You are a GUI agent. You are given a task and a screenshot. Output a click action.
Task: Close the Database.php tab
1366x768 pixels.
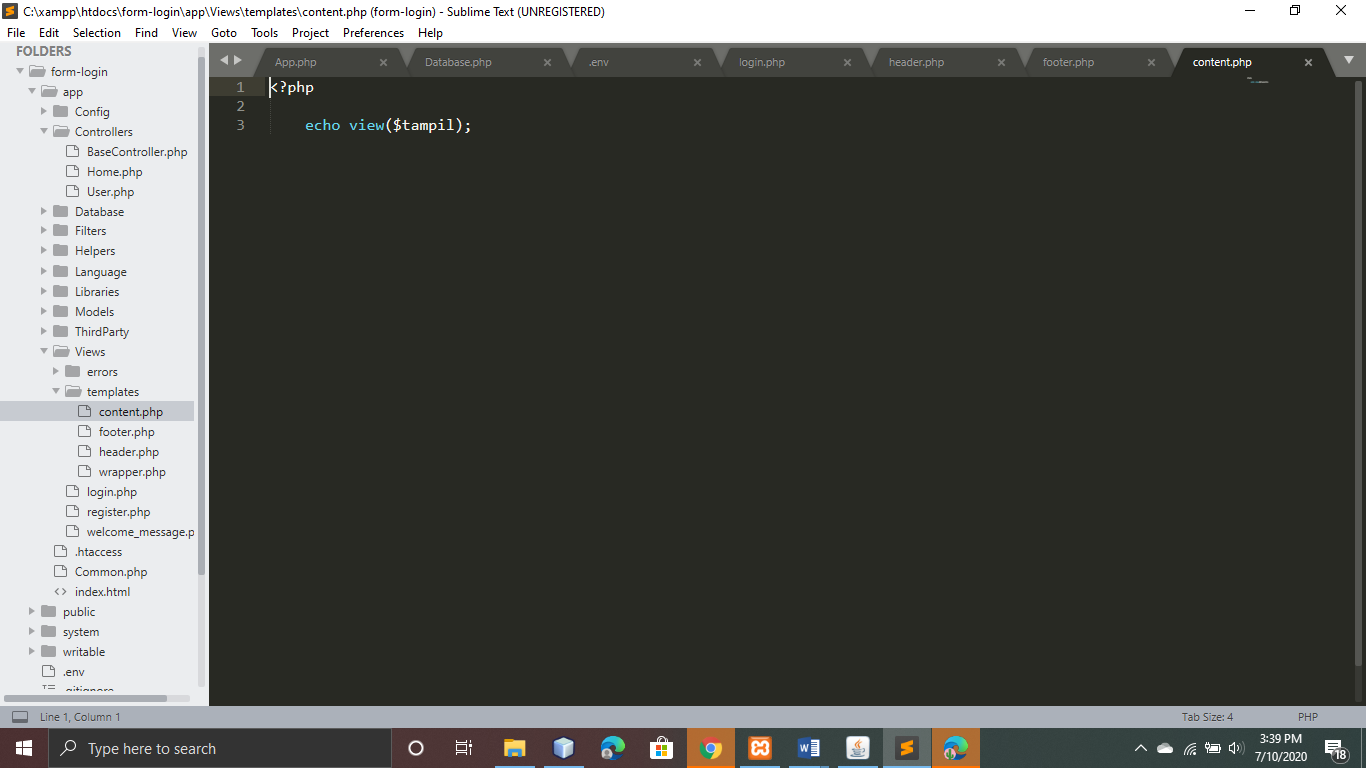tap(547, 62)
